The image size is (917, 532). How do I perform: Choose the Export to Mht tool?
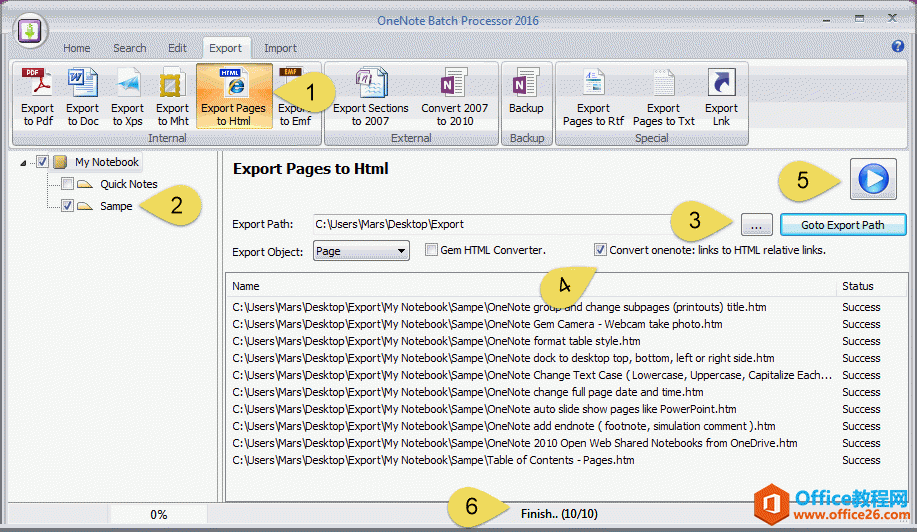pyautogui.click(x=172, y=96)
